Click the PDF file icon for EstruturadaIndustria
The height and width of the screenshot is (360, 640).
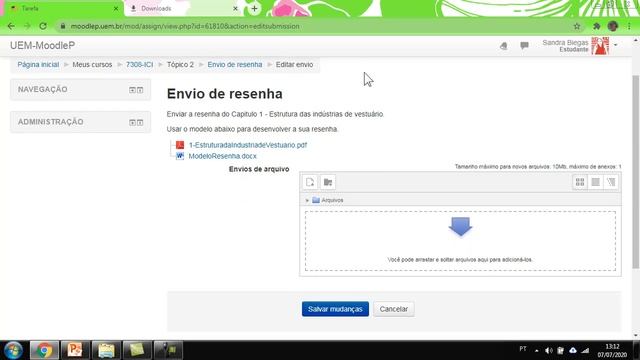[180, 145]
